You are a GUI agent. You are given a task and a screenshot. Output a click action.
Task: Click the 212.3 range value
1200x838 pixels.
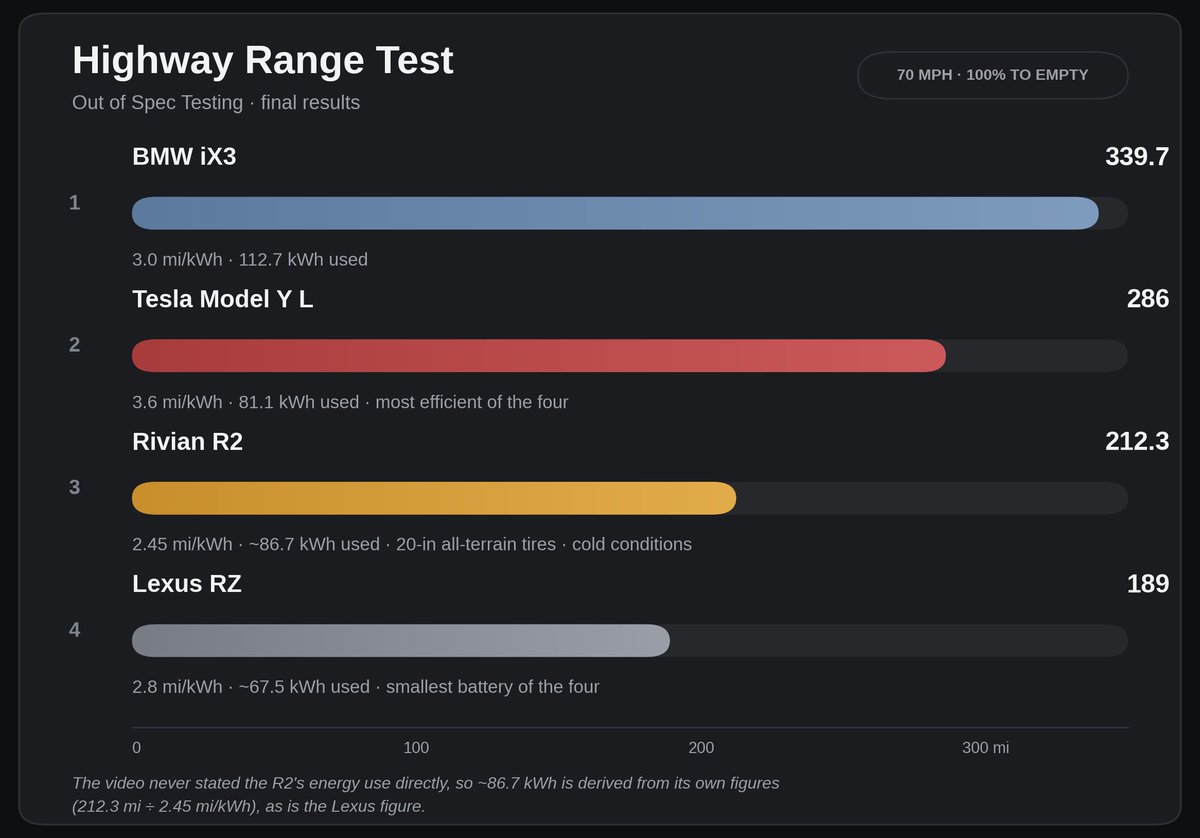(1137, 441)
